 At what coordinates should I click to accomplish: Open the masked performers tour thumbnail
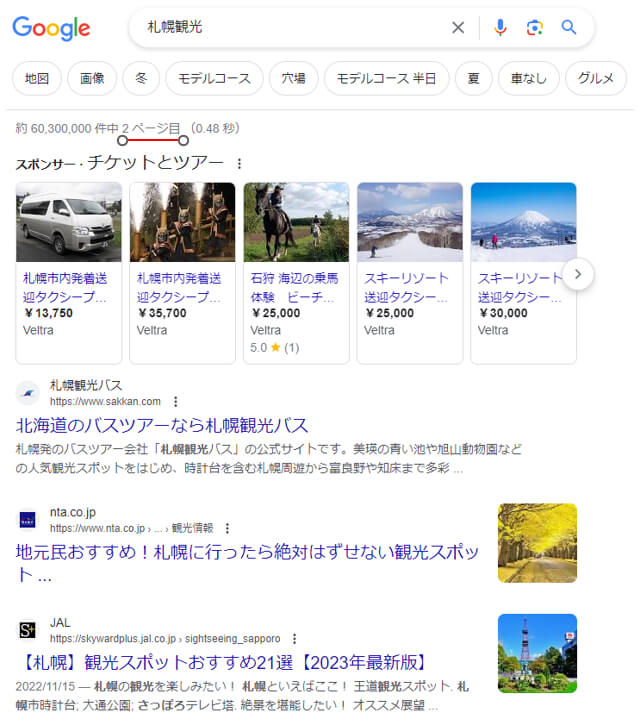(x=182, y=222)
